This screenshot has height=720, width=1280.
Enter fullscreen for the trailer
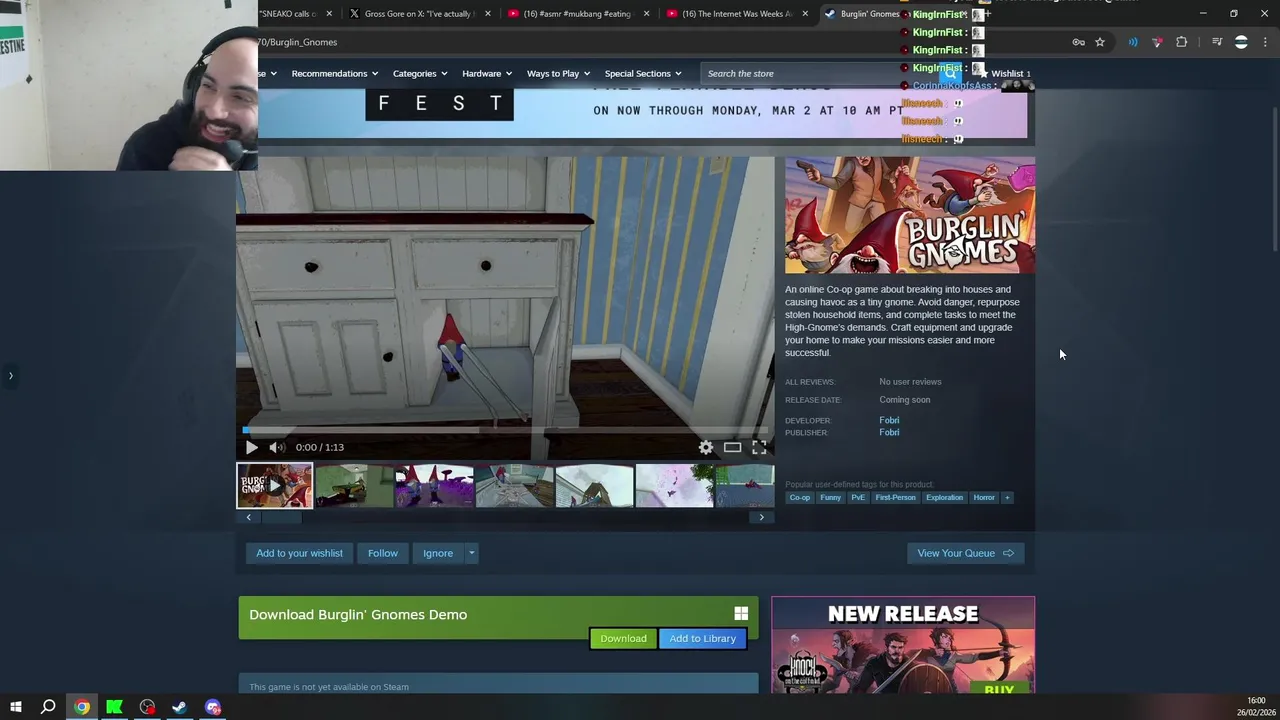(759, 447)
